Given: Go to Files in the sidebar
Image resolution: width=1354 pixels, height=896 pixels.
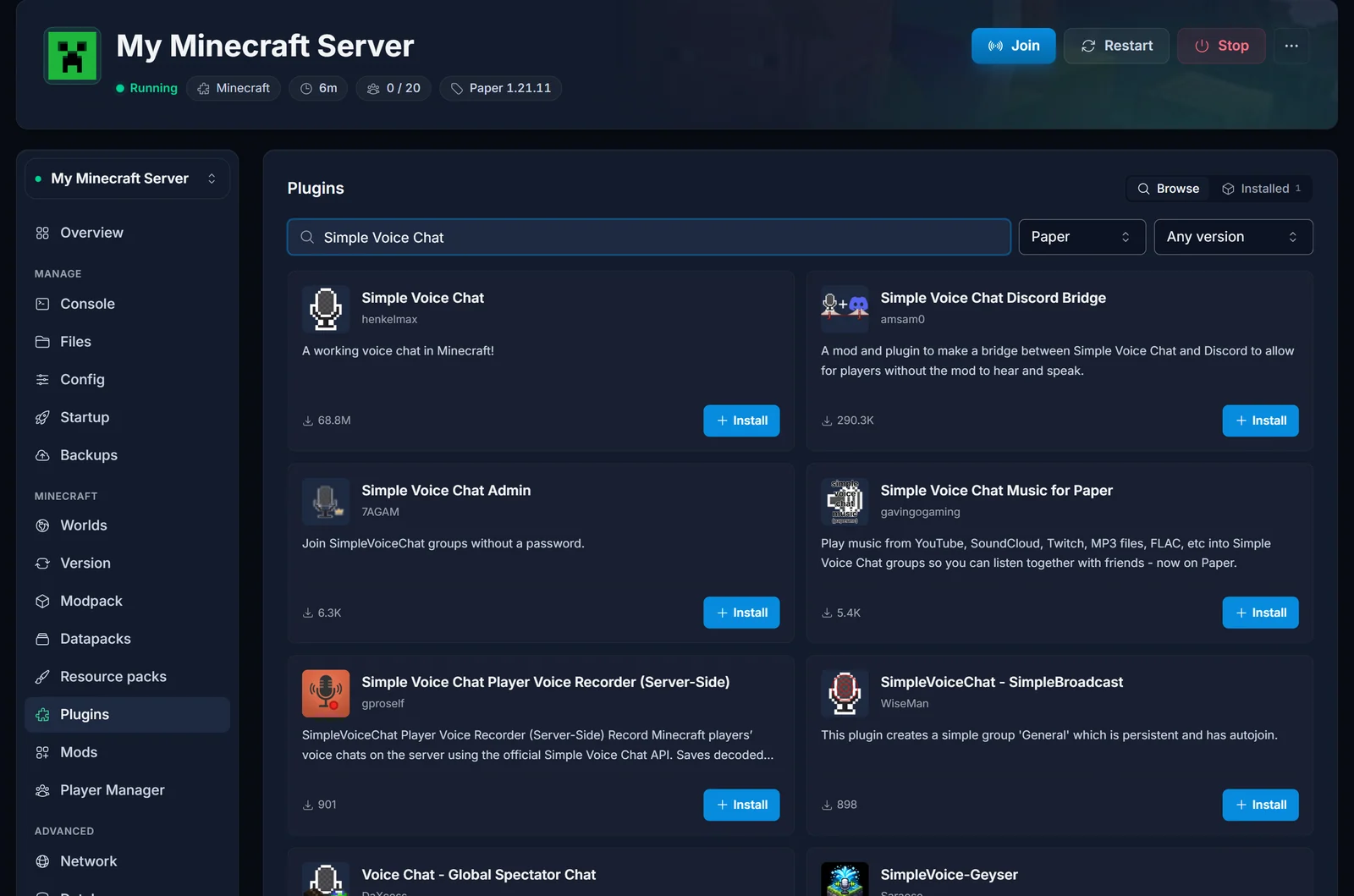Looking at the screenshot, I should tap(127, 342).
